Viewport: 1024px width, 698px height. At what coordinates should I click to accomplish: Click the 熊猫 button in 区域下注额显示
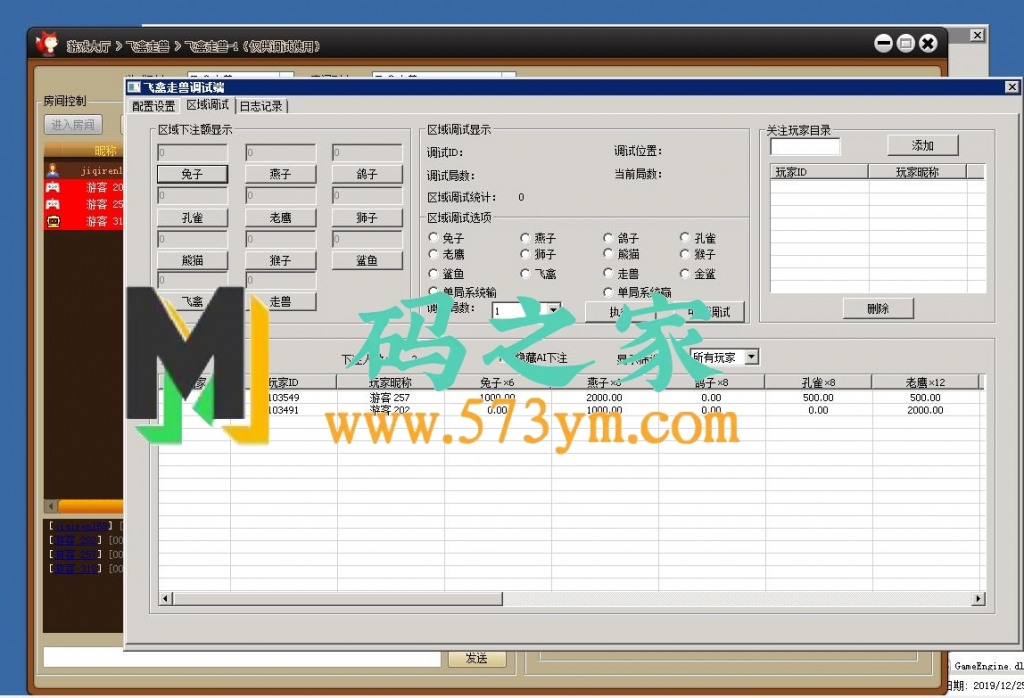[192, 261]
